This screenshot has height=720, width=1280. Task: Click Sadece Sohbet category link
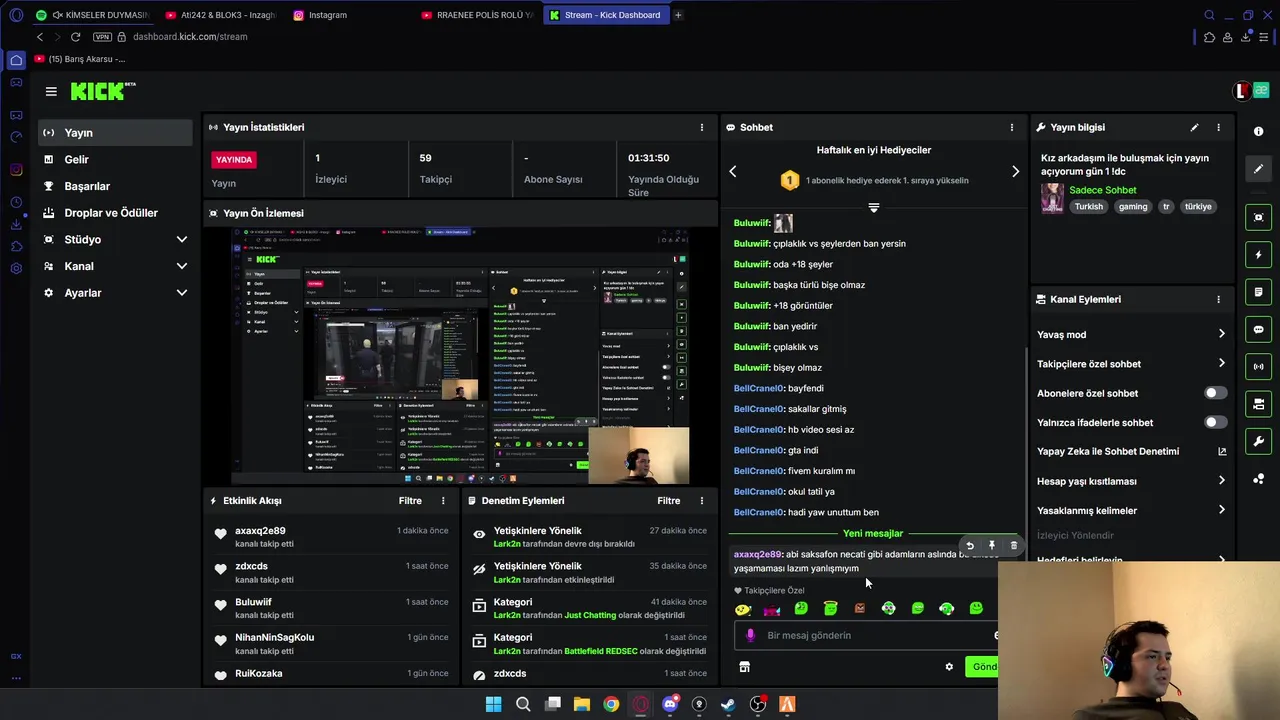pos(1102,190)
